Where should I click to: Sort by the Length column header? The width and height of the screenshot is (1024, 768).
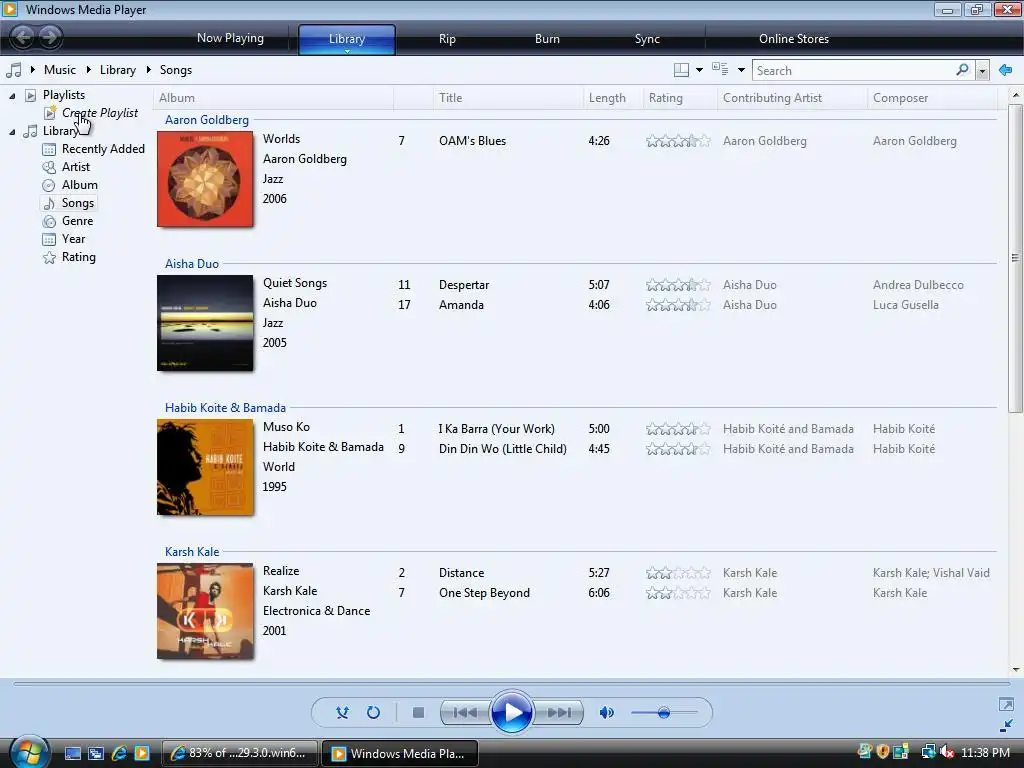coord(613,98)
